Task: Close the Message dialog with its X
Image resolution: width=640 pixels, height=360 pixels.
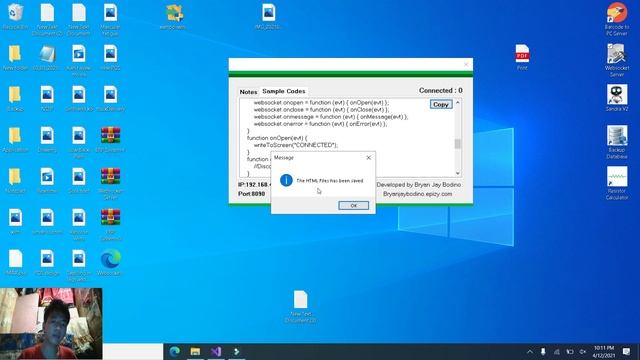Action: (x=369, y=158)
